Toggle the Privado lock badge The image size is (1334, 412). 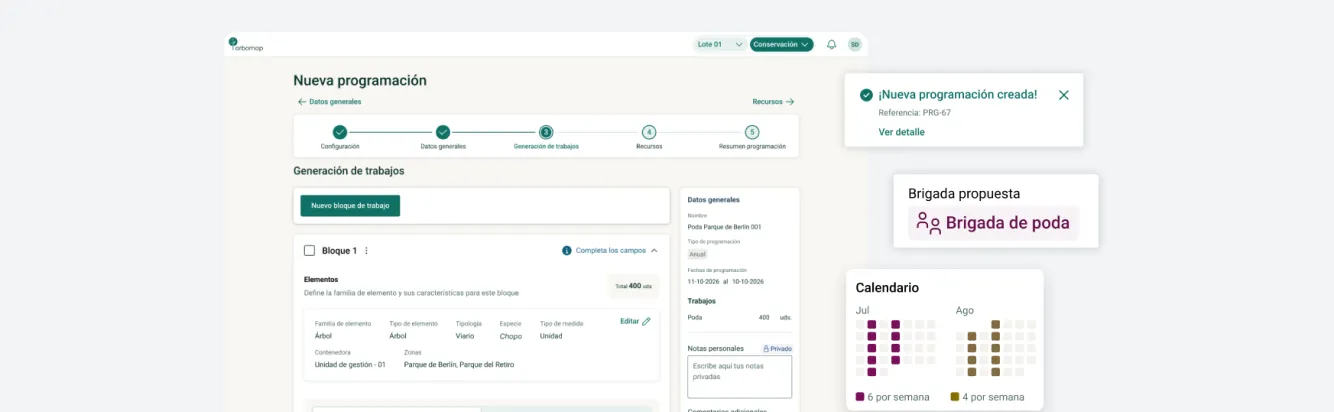tap(777, 348)
